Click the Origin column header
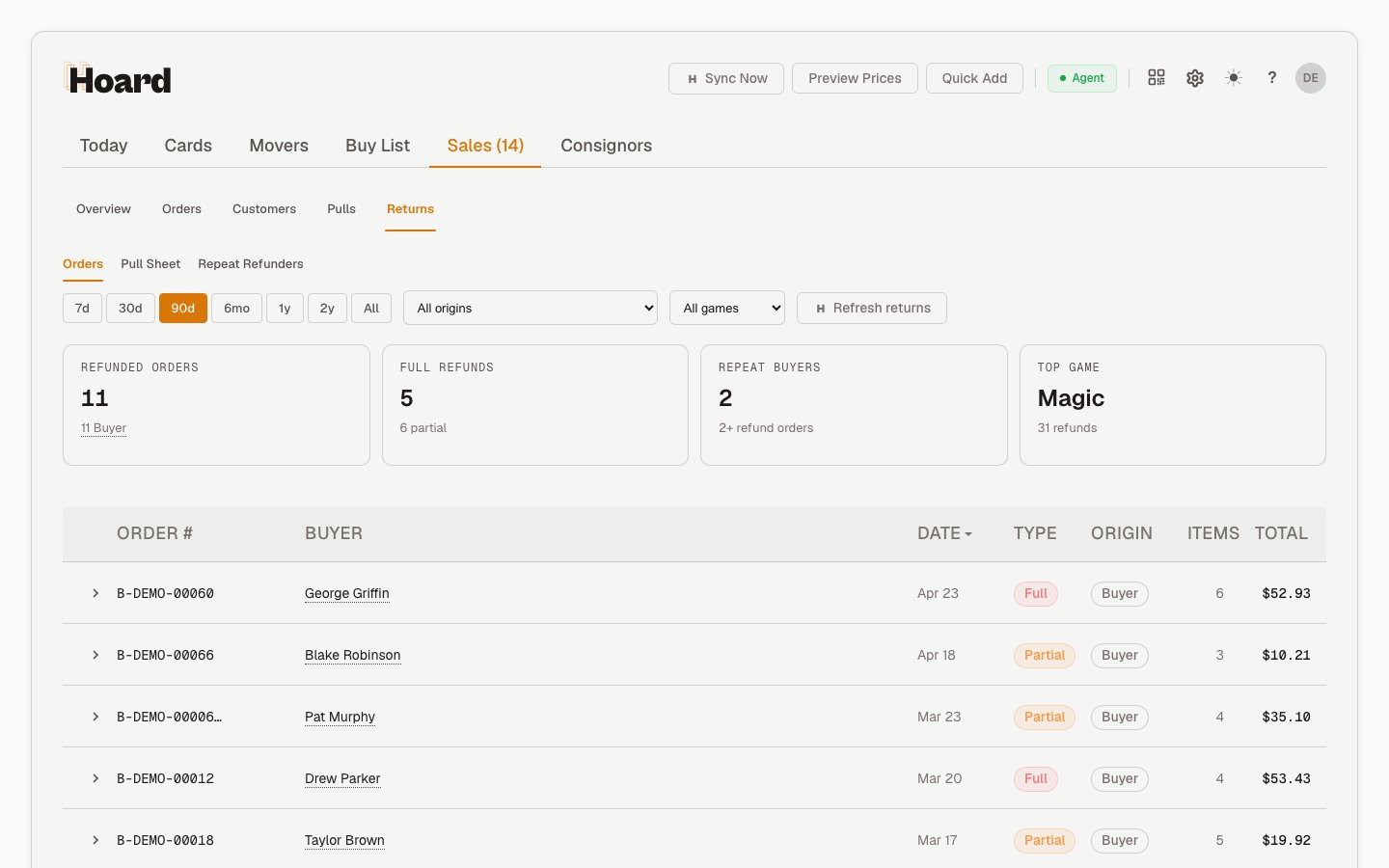The height and width of the screenshot is (868, 1389). 1122,533
